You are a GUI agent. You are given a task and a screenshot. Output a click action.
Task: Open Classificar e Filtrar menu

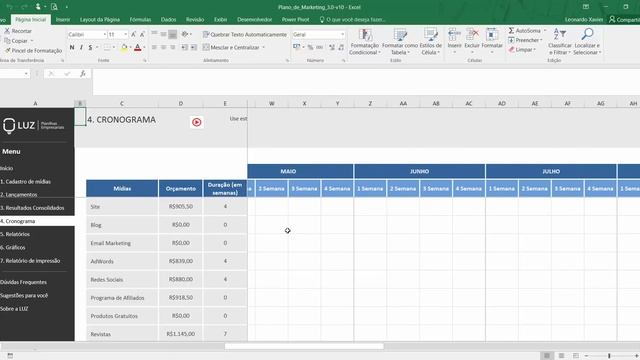[x=560, y=42]
